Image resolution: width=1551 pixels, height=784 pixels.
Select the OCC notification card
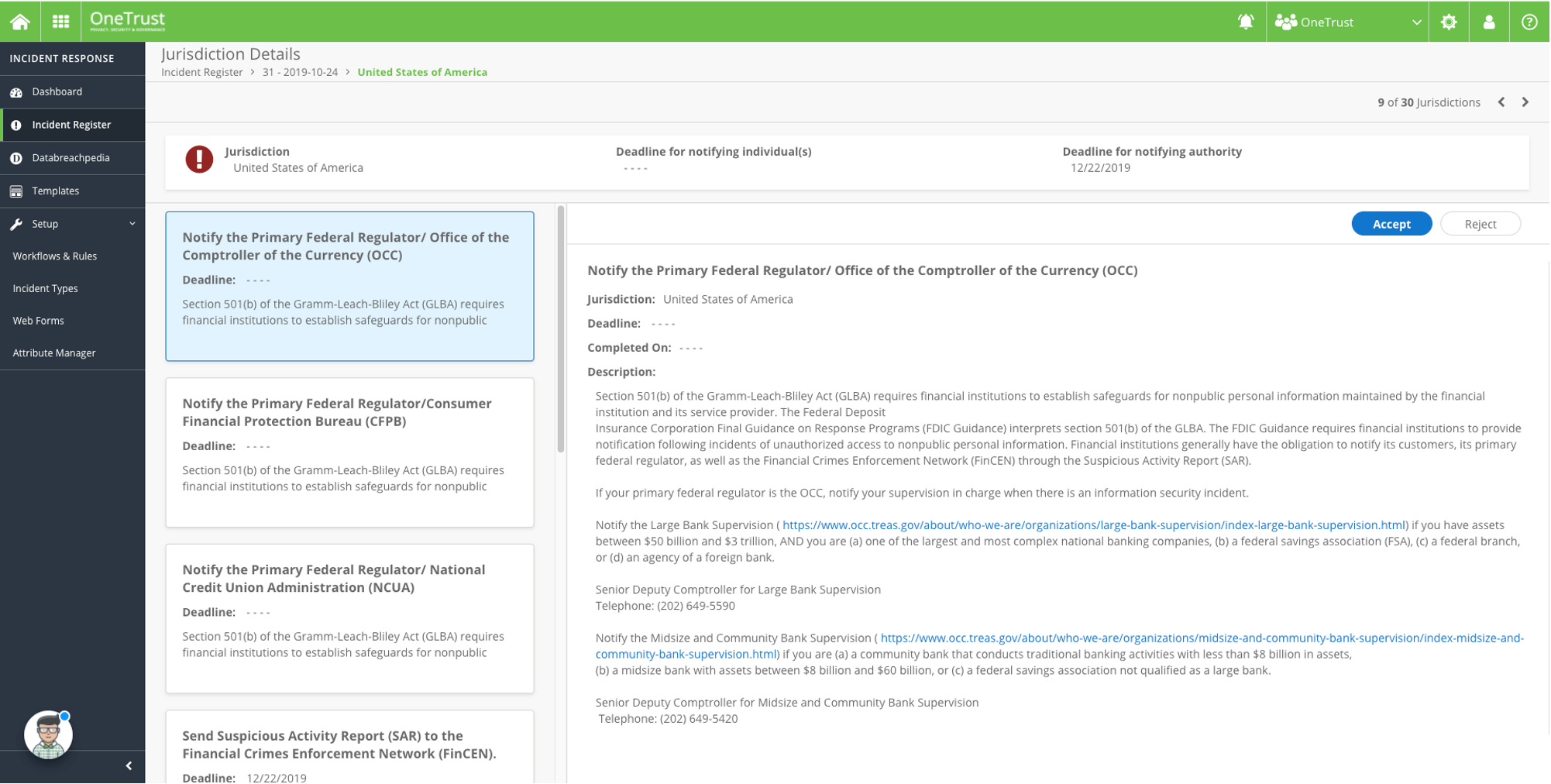[x=349, y=287]
